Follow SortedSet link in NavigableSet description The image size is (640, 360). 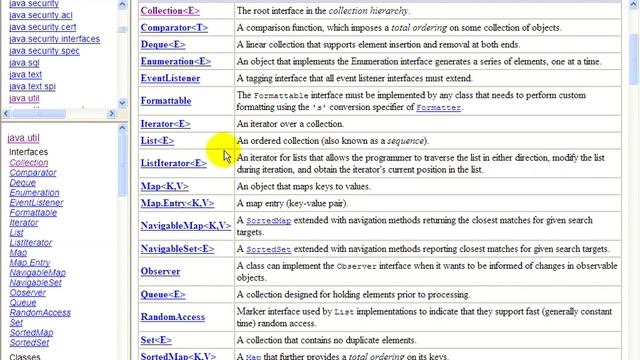coord(269,249)
